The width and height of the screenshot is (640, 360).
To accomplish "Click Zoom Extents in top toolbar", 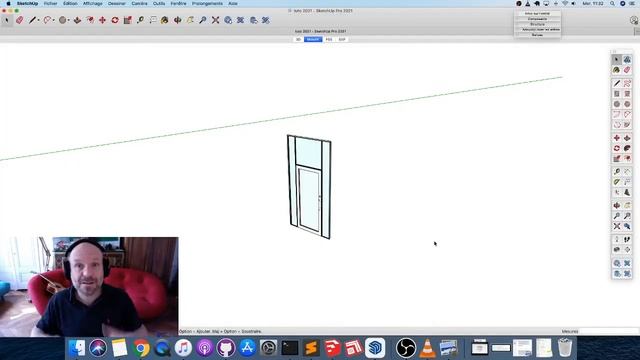I will [x=216, y=20].
